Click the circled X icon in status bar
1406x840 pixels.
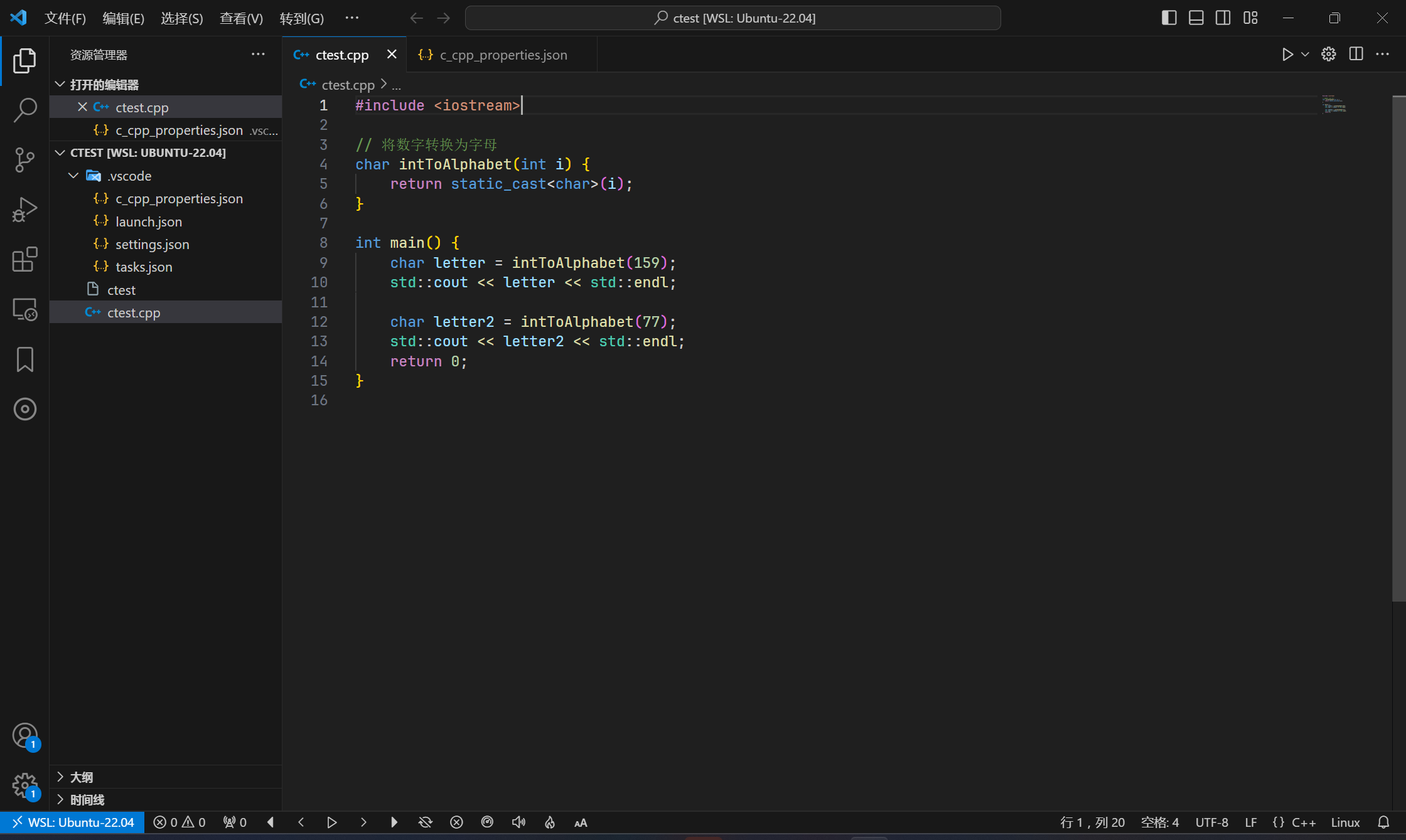(456, 822)
